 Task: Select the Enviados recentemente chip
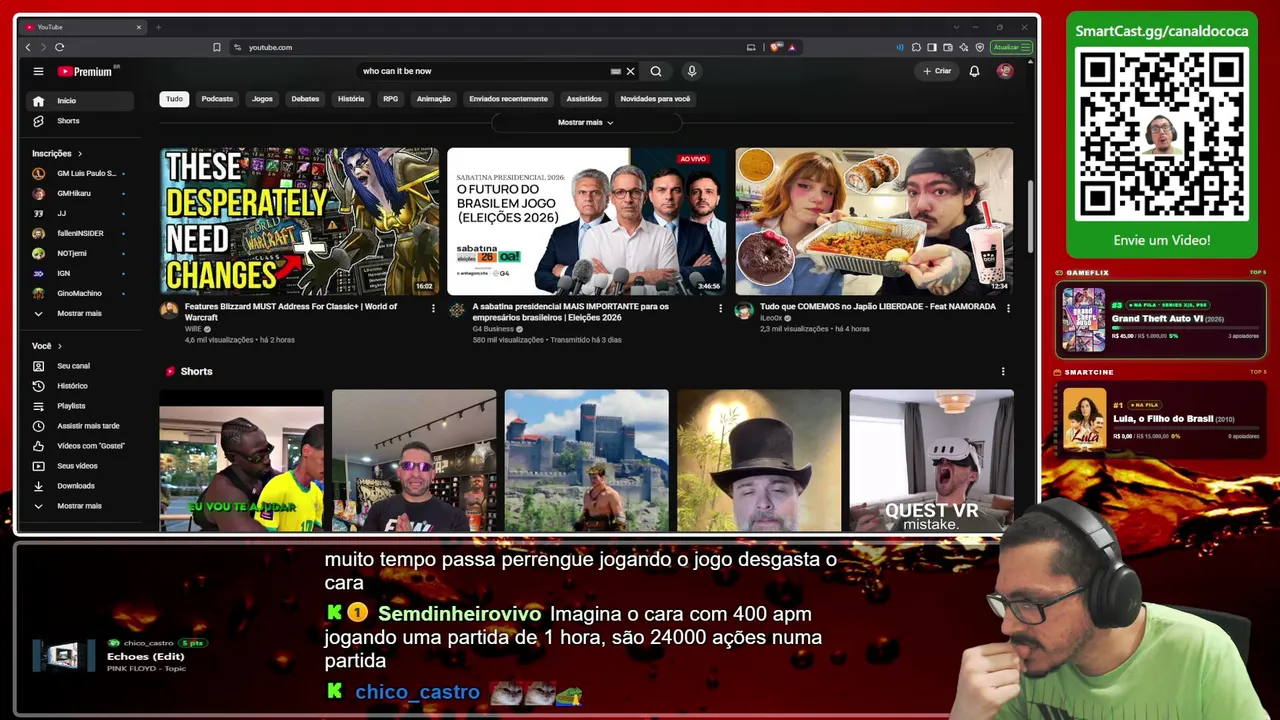tap(508, 99)
